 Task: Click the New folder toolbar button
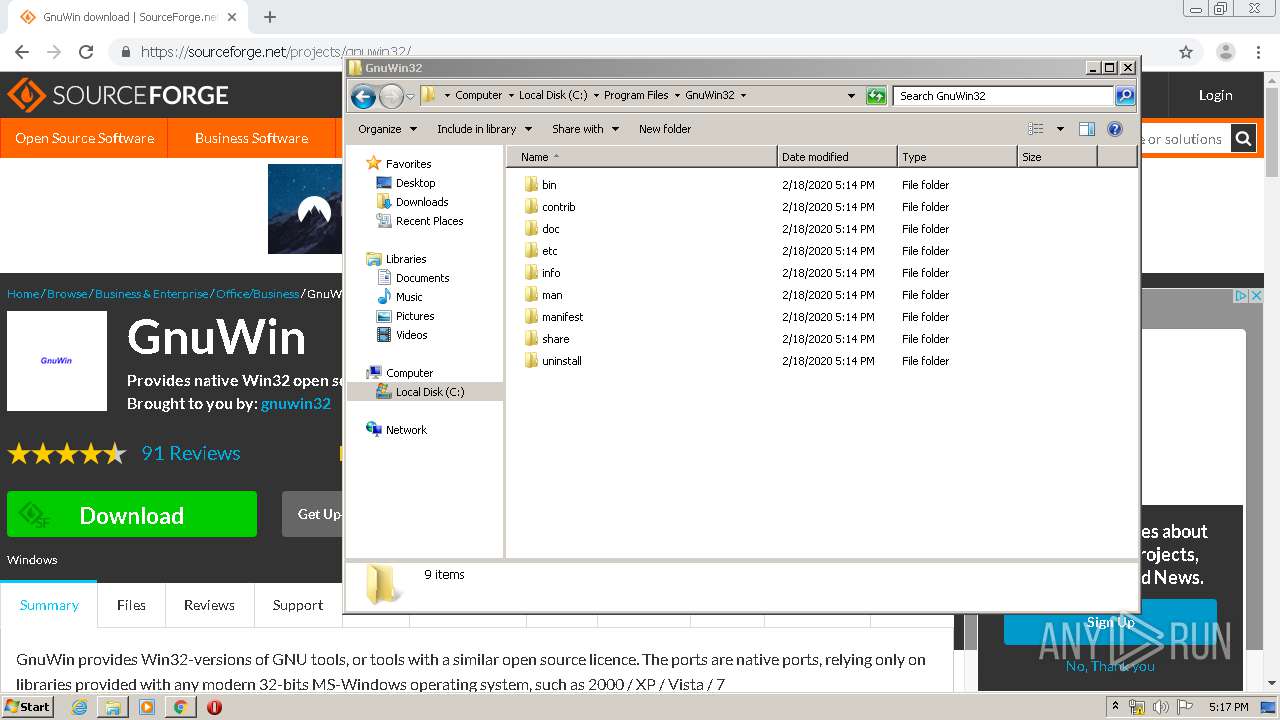pyautogui.click(x=665, y=129)
